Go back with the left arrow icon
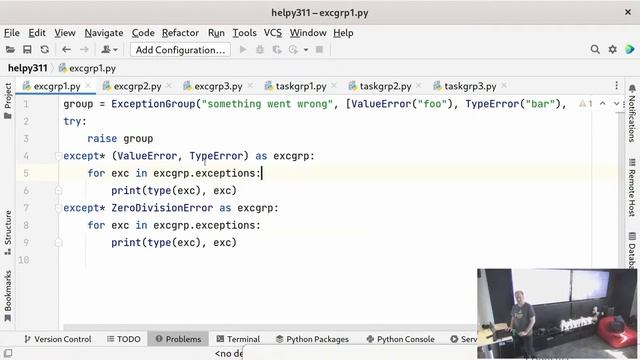 (x=66, y=50)
